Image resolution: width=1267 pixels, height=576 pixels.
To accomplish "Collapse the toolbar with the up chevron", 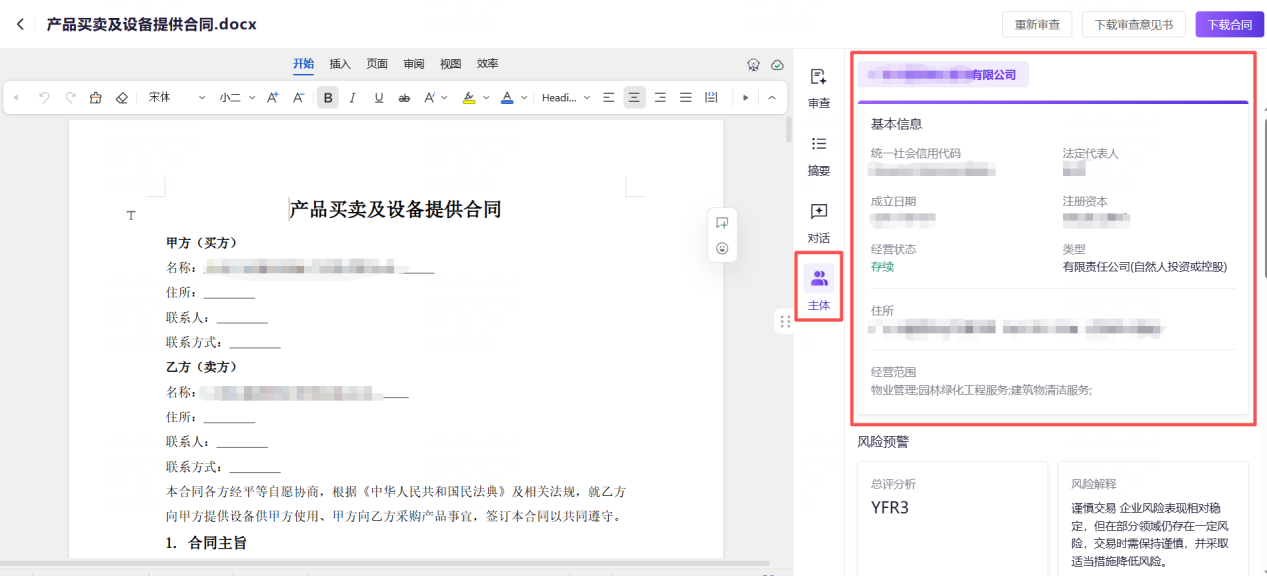I will pyautogui.click(x=772, y=98).
